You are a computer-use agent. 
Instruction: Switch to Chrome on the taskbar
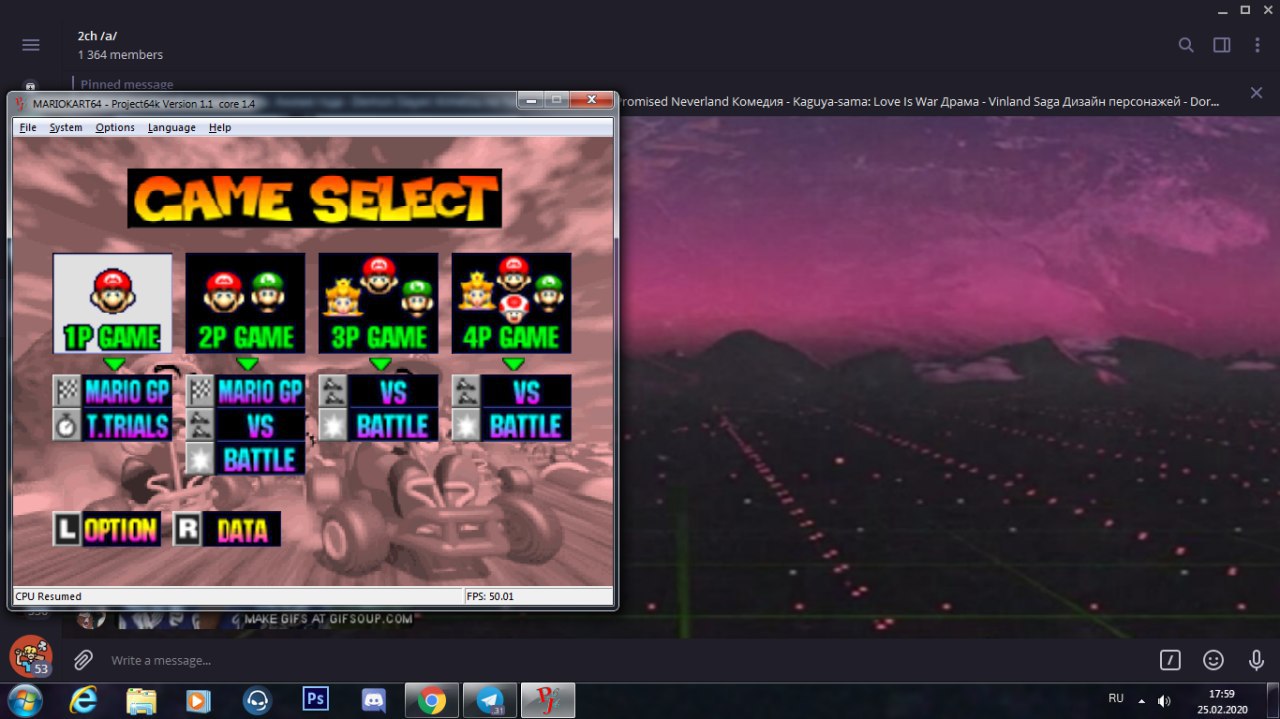coord(432,700)
